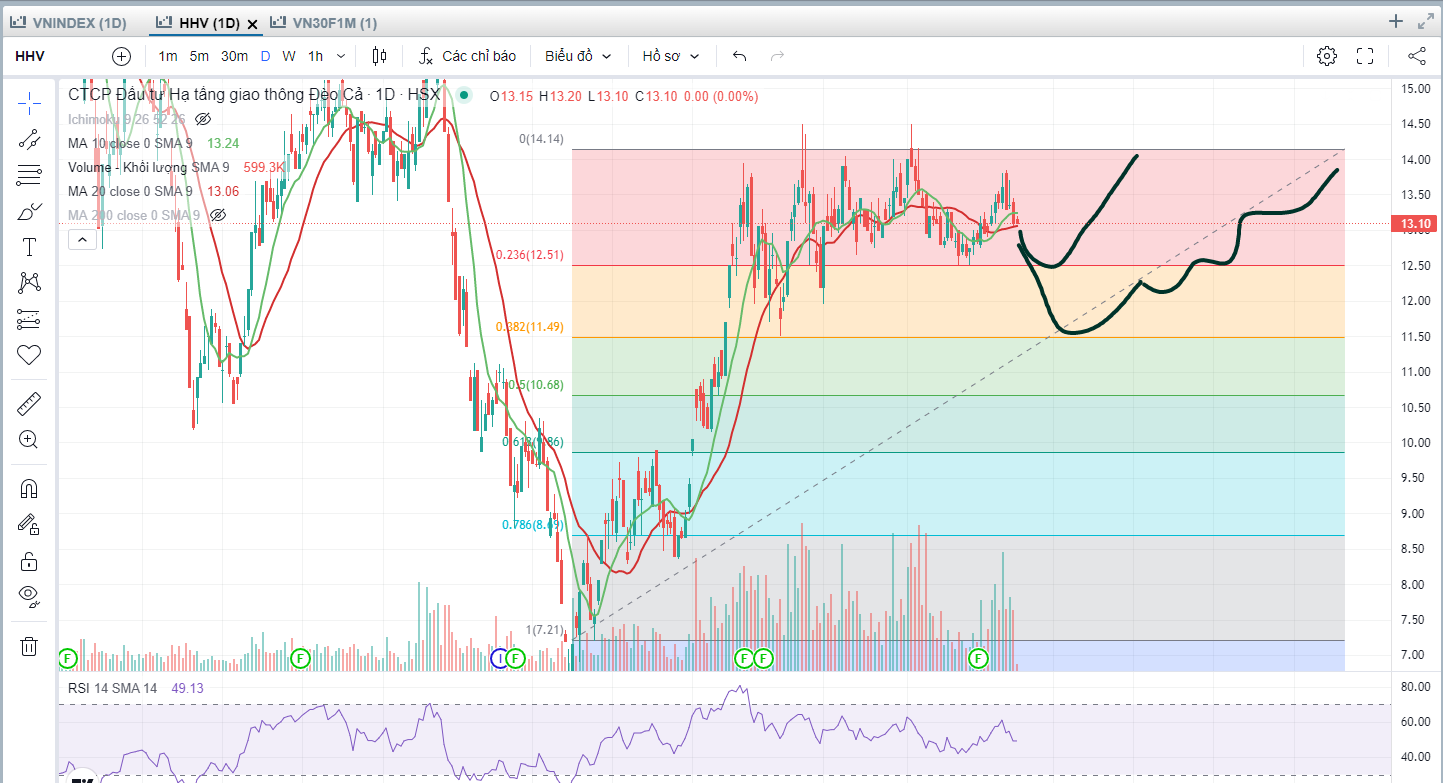Click the Volume SMA value 599.3K
The width and height of the screenshot is (1443, 783).
(x=265, y=167)
